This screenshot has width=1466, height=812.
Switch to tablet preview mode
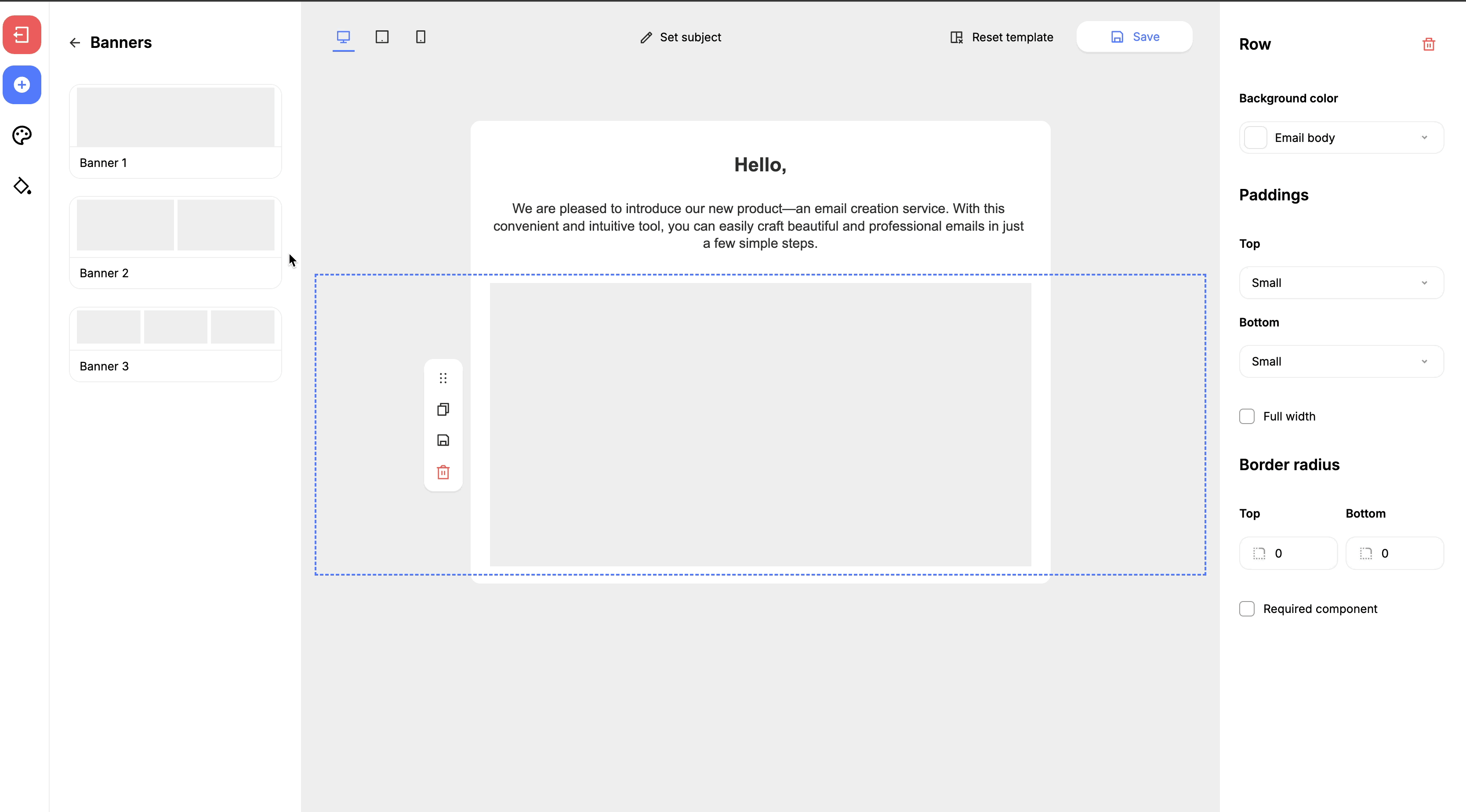[x=382, y=37]
